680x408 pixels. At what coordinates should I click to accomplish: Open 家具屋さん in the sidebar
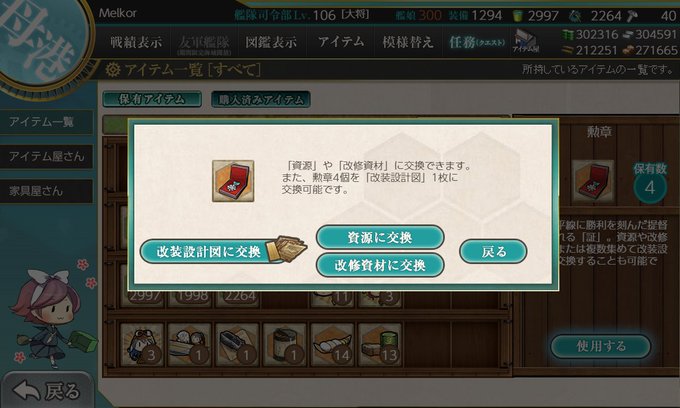pyautogui.click(x=46, y=191)
